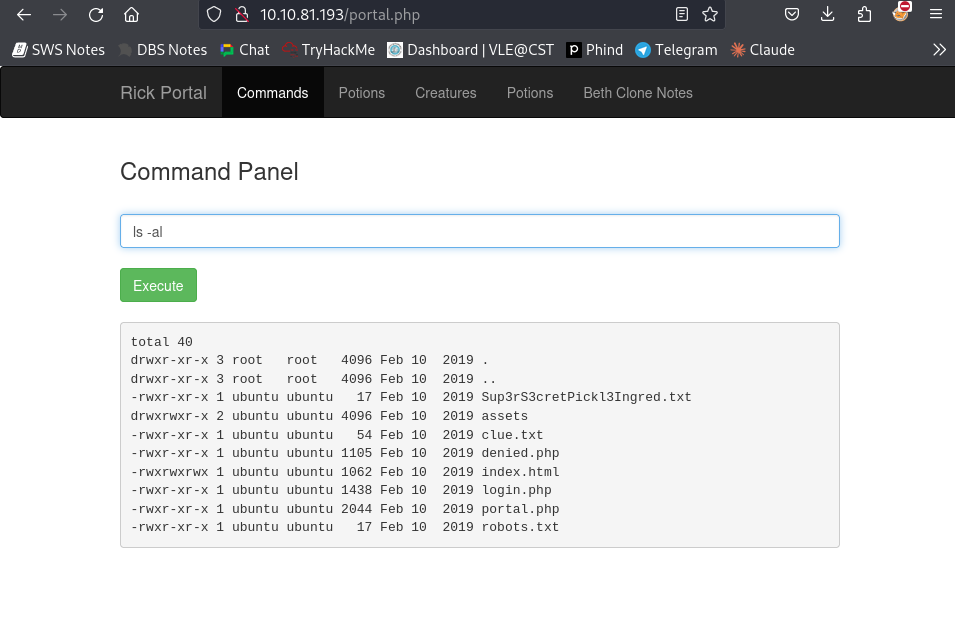The image size is (955, 622).
Task: Click the insecure connection padlock icon
Action: [242, 15]
